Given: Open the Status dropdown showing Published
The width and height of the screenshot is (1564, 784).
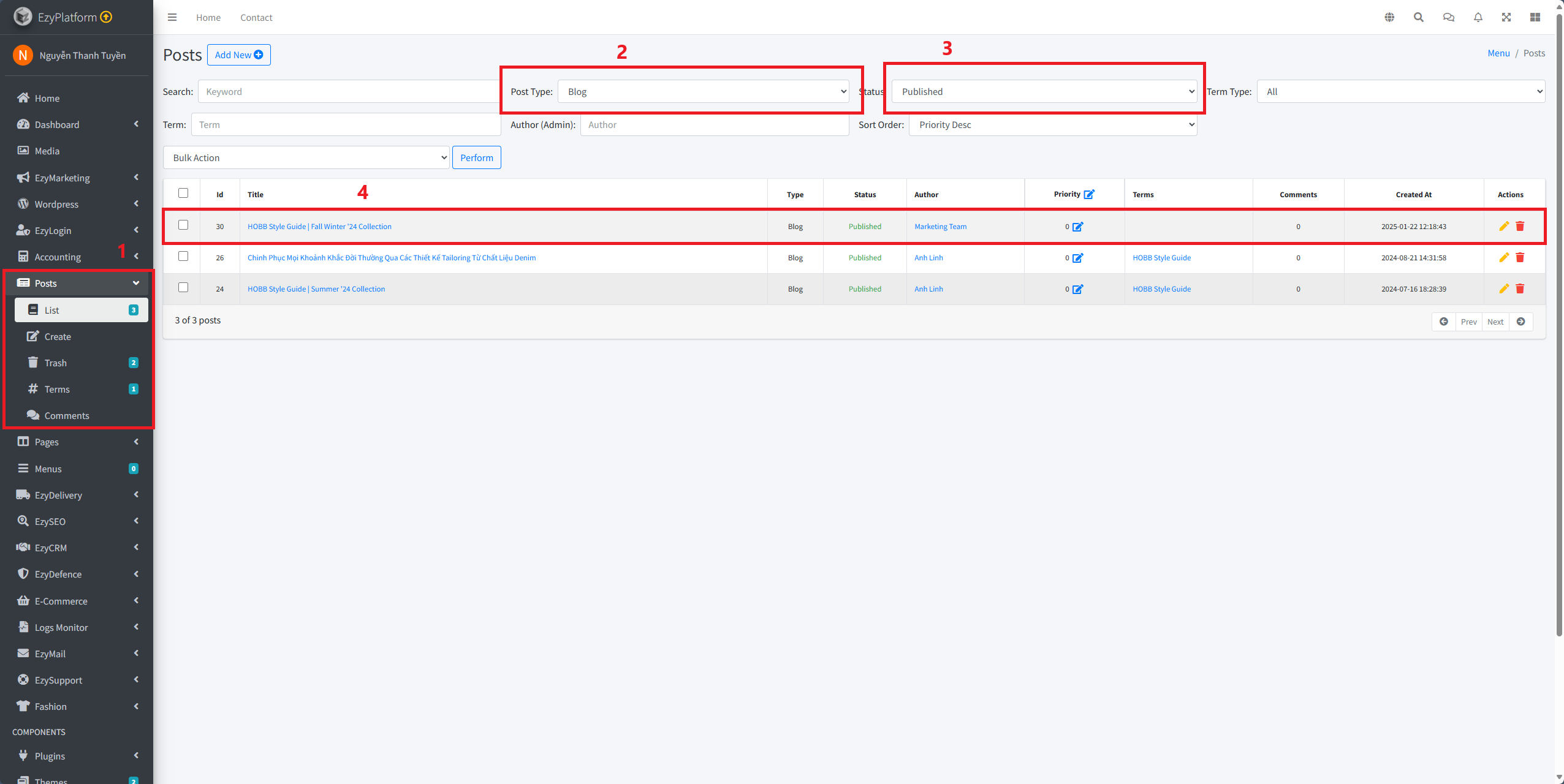Looking at the screenshot, I should 1044,91.
